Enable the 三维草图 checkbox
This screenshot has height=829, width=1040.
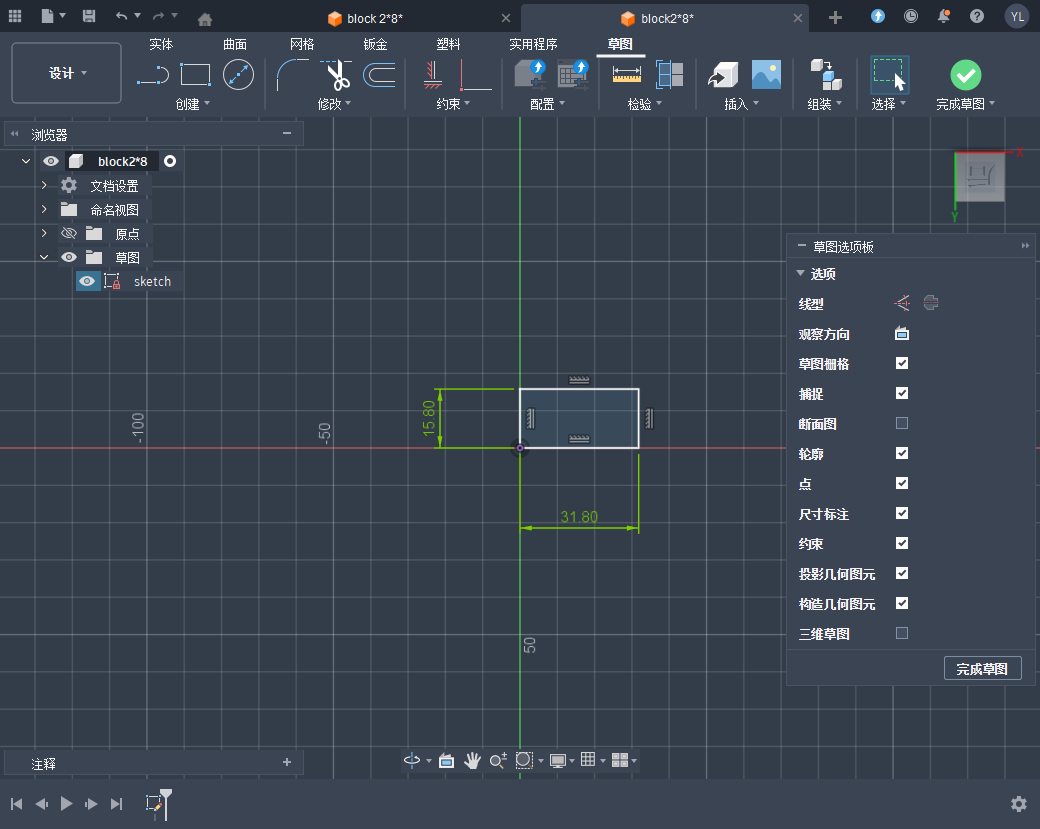(902, 633)
